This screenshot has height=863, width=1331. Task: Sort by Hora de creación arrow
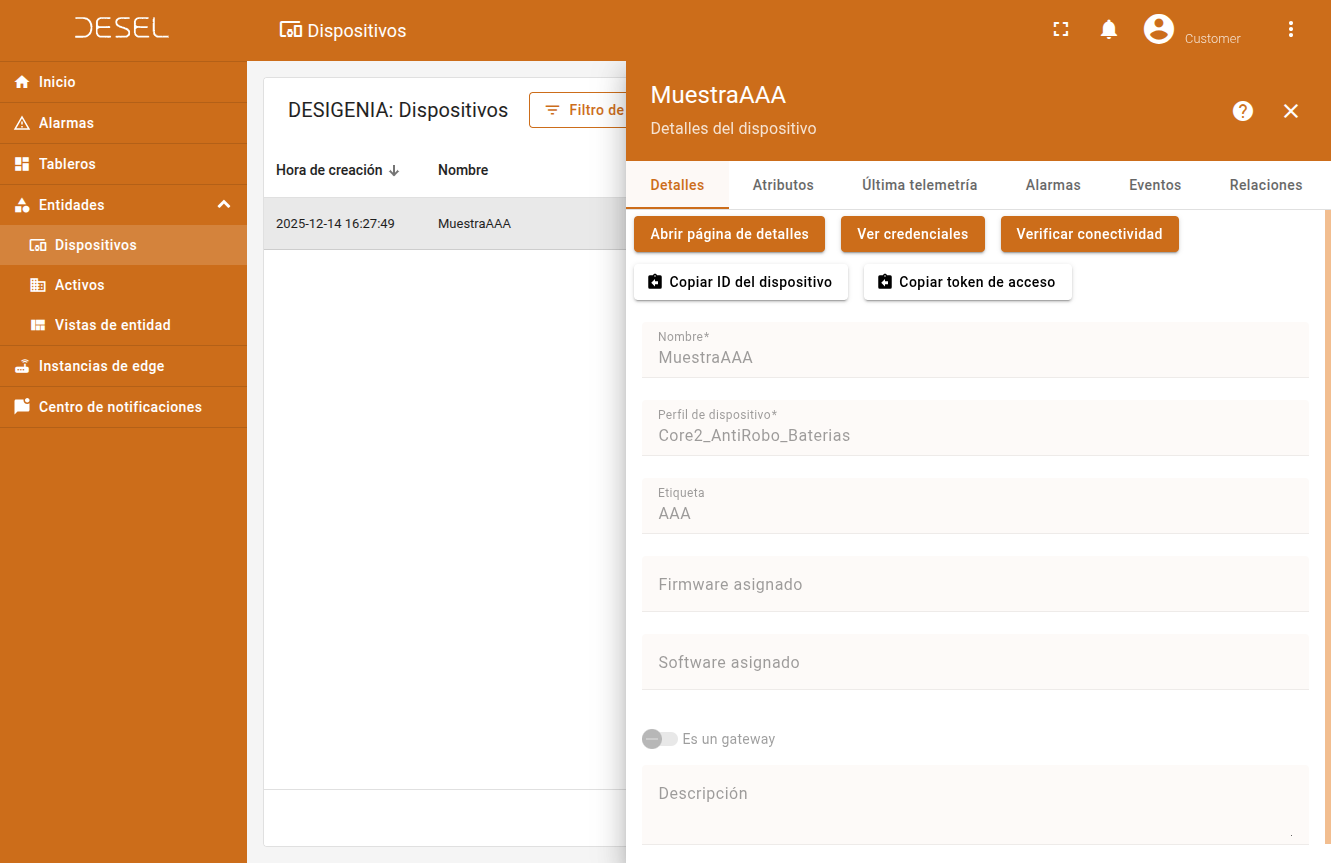pos(394,171)
